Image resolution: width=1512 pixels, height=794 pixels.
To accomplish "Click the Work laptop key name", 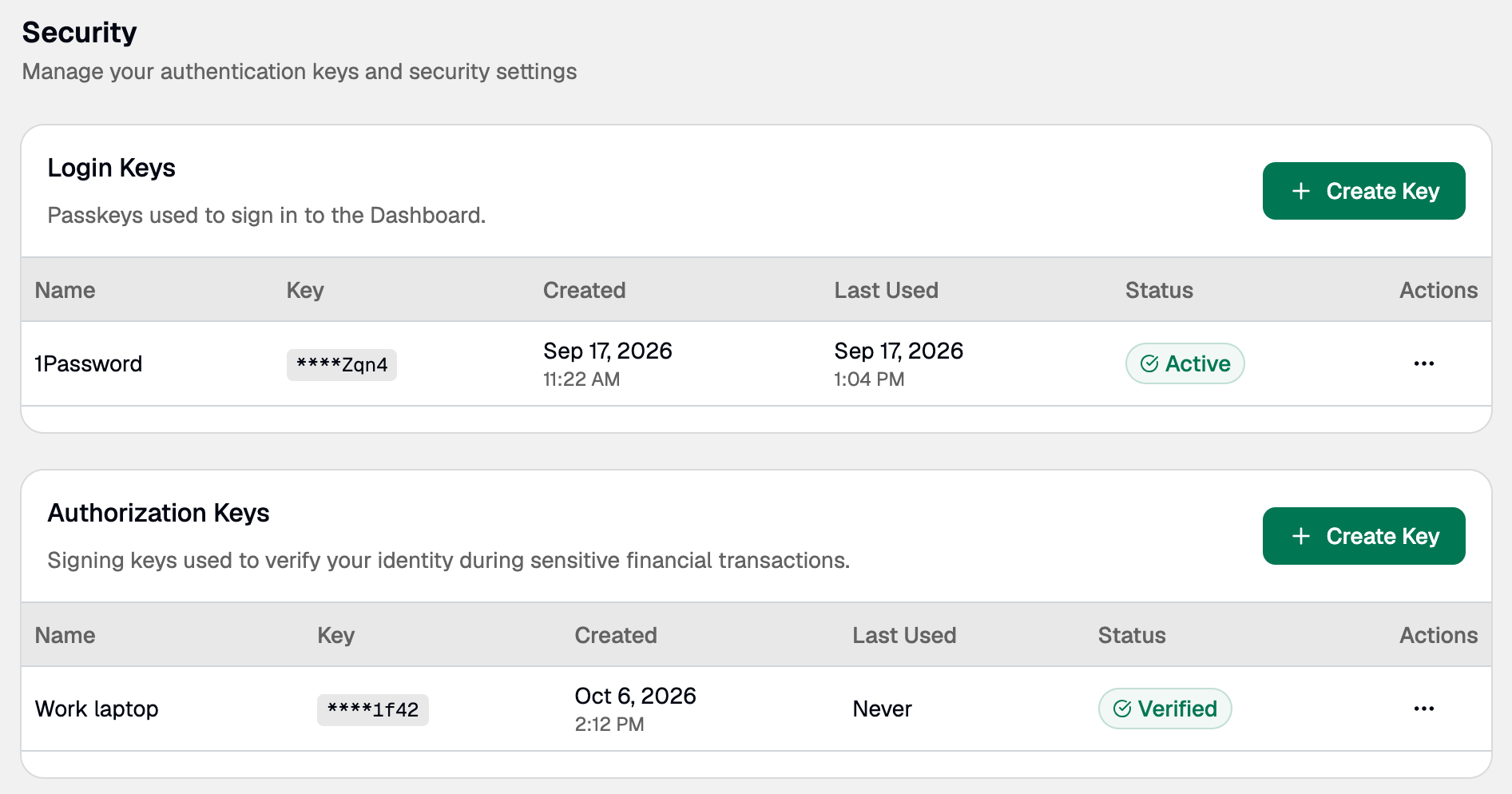I will coord(97,709).
